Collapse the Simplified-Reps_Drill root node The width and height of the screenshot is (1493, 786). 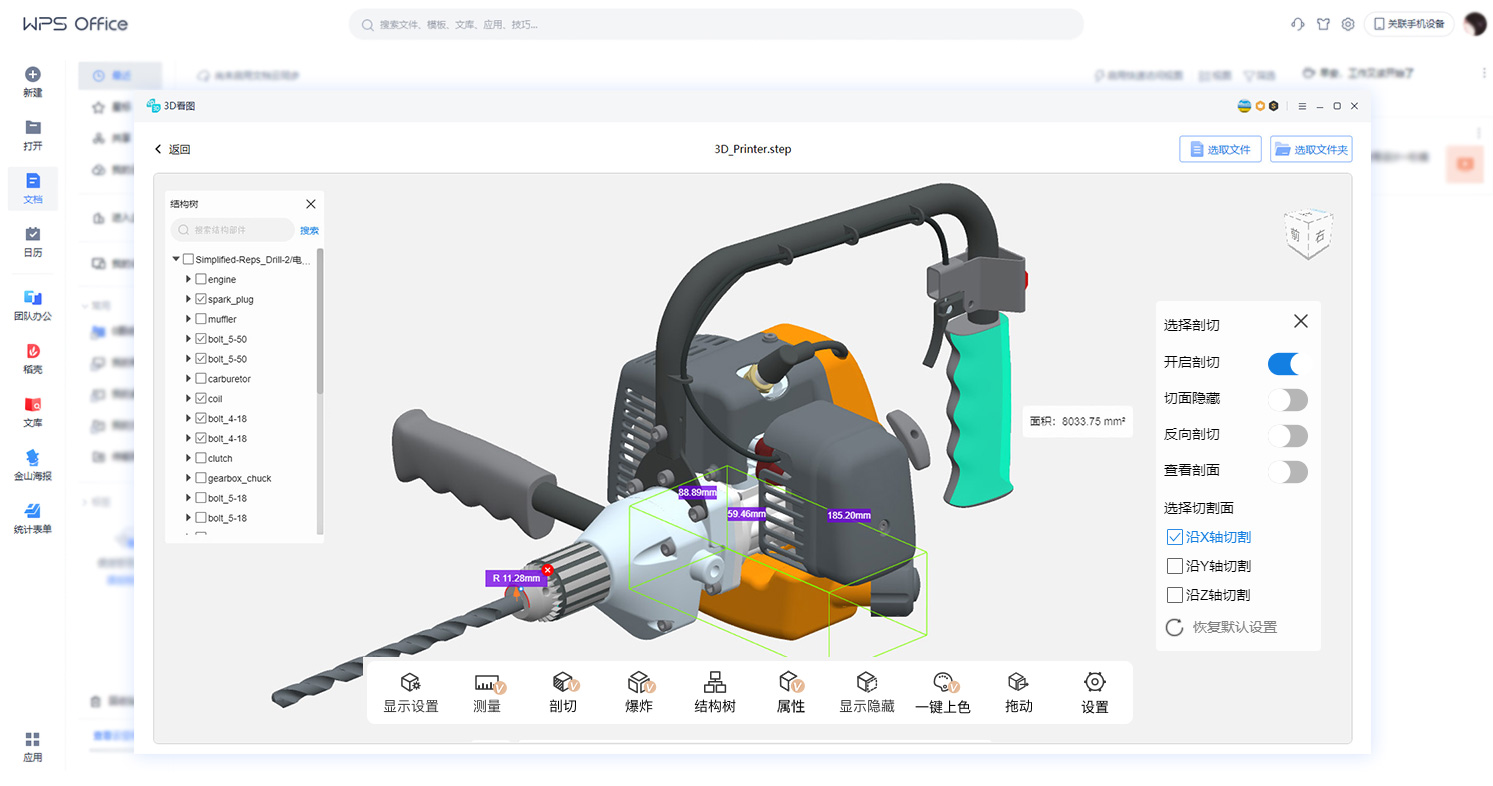(176, 259)
